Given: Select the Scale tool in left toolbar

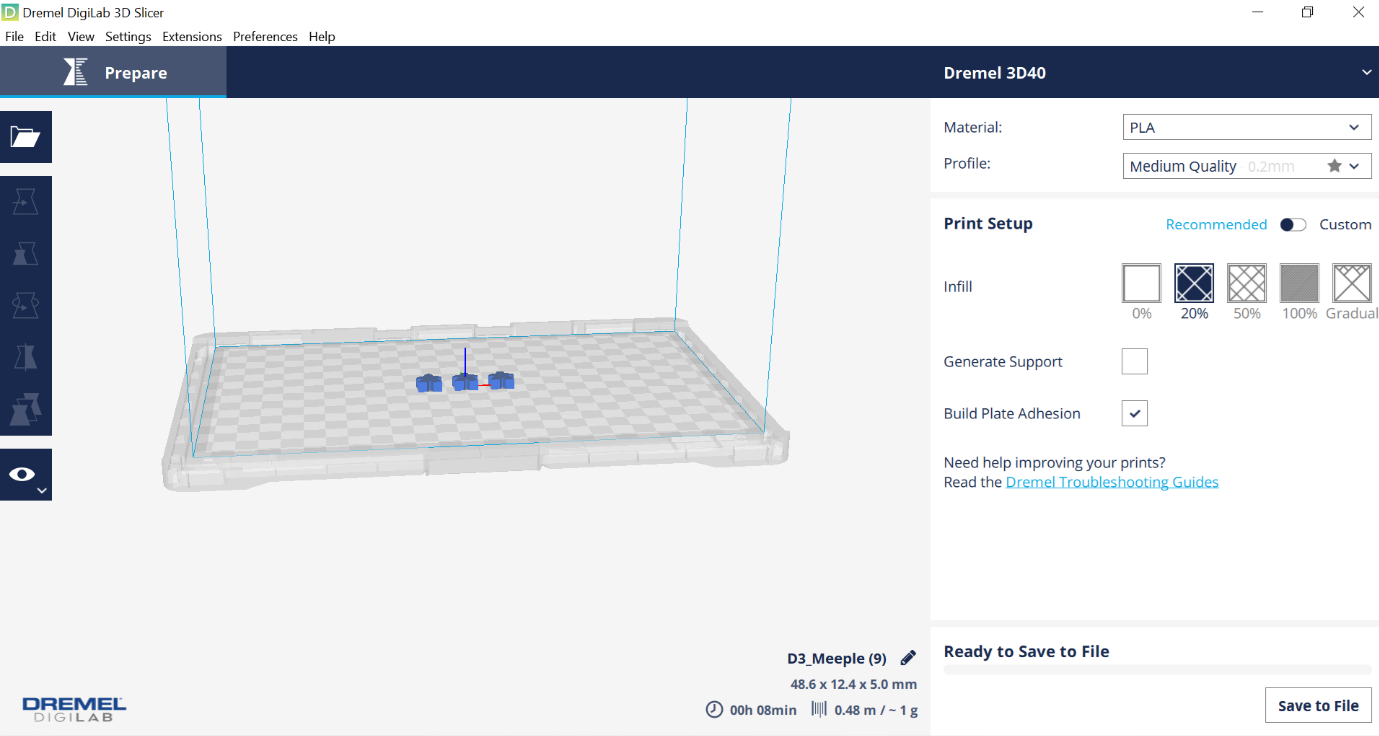Looking at the screenshot, I should pos(25,254).
